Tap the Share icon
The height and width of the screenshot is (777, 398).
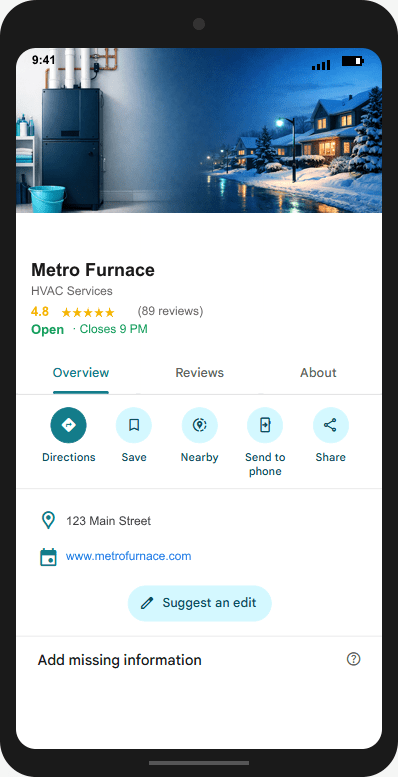(331, 425)
